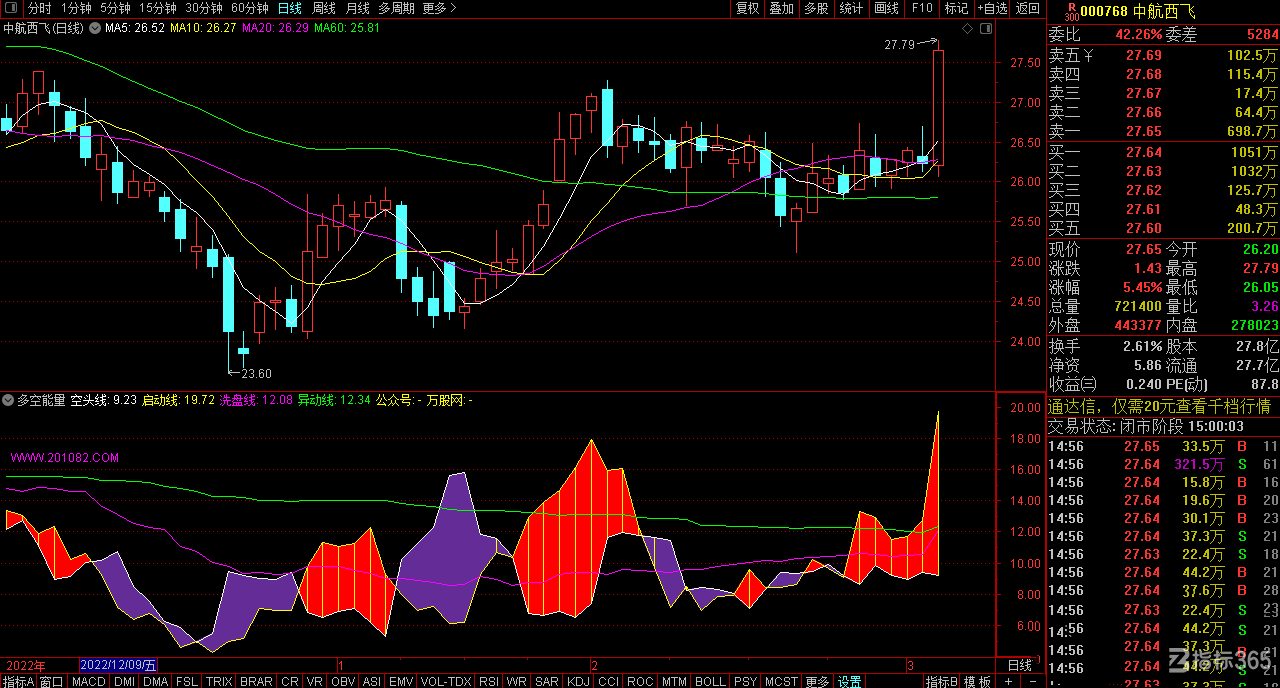1280x688 pixels.
Task: Select the 15分钟 period
Action: click(x=157, y=8)
